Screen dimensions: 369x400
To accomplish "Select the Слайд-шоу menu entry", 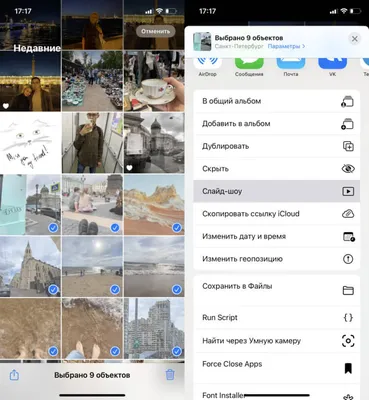I will [x=277, y=191].
